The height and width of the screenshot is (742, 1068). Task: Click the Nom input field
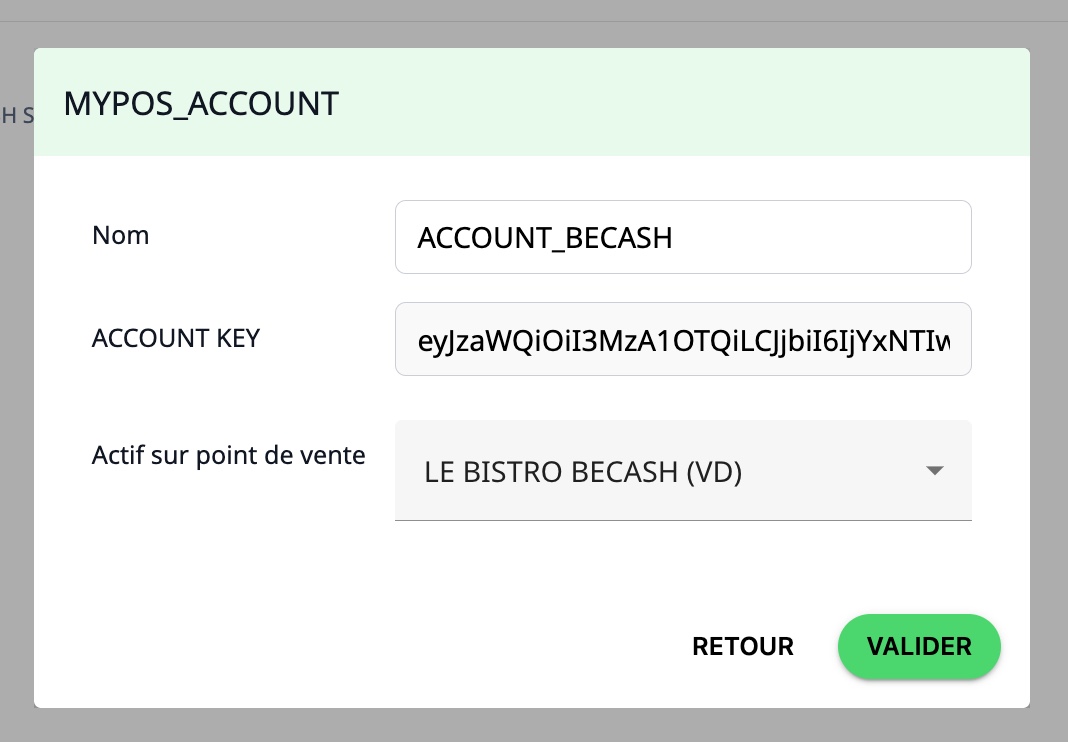(683, 237)
